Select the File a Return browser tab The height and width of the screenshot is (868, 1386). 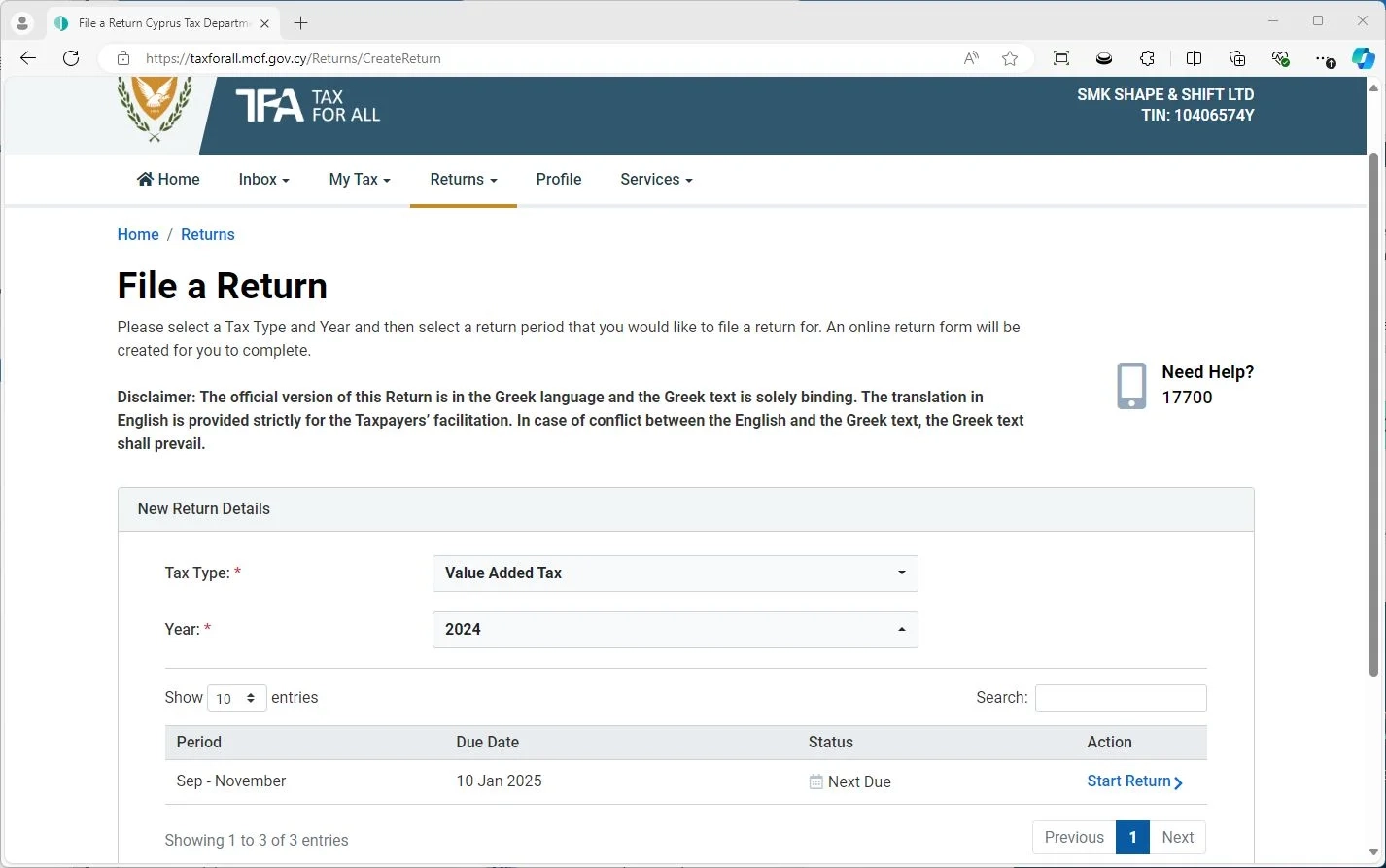point(156,21)
